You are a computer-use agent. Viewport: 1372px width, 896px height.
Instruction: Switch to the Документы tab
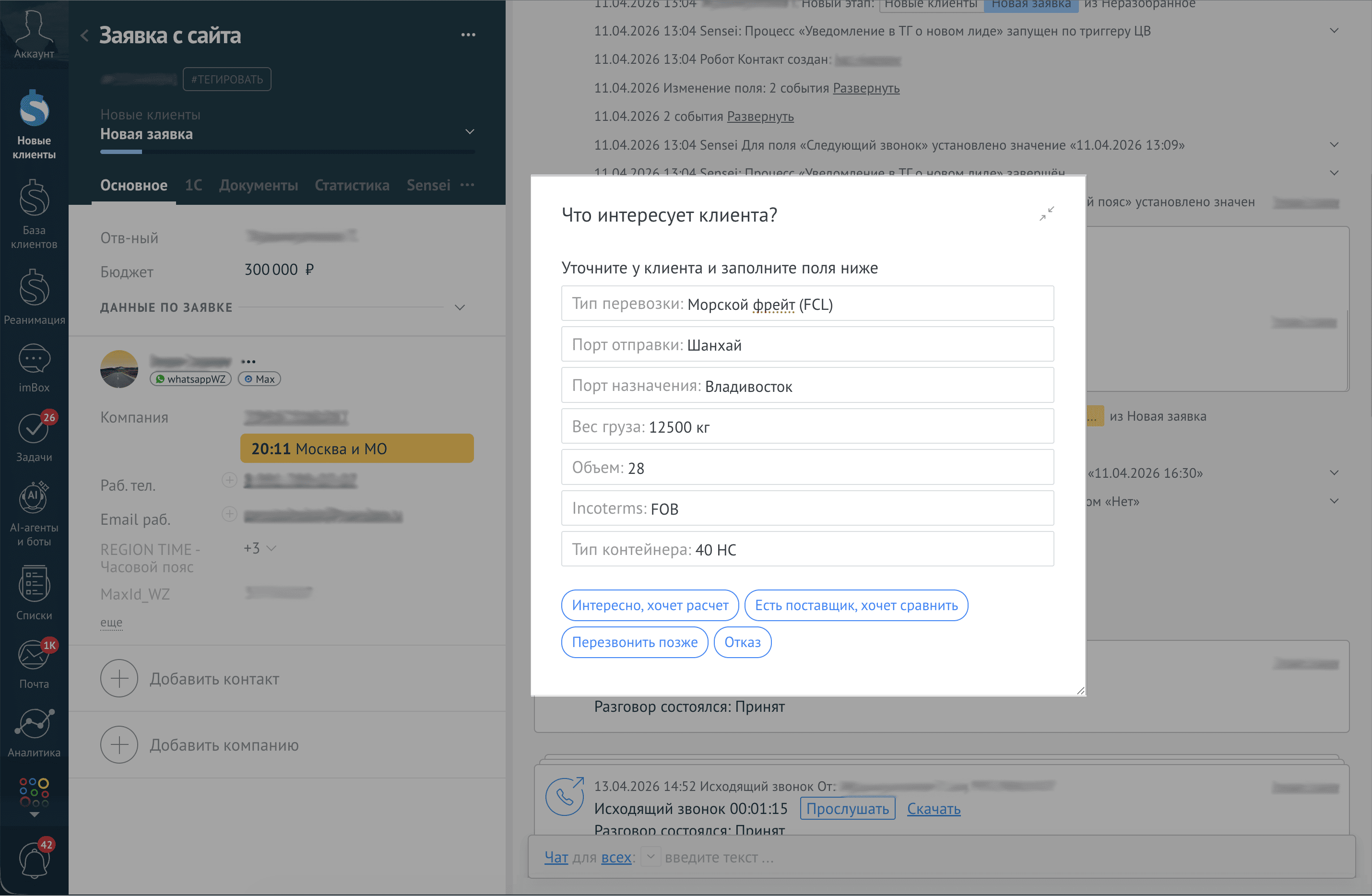(258, 186)
